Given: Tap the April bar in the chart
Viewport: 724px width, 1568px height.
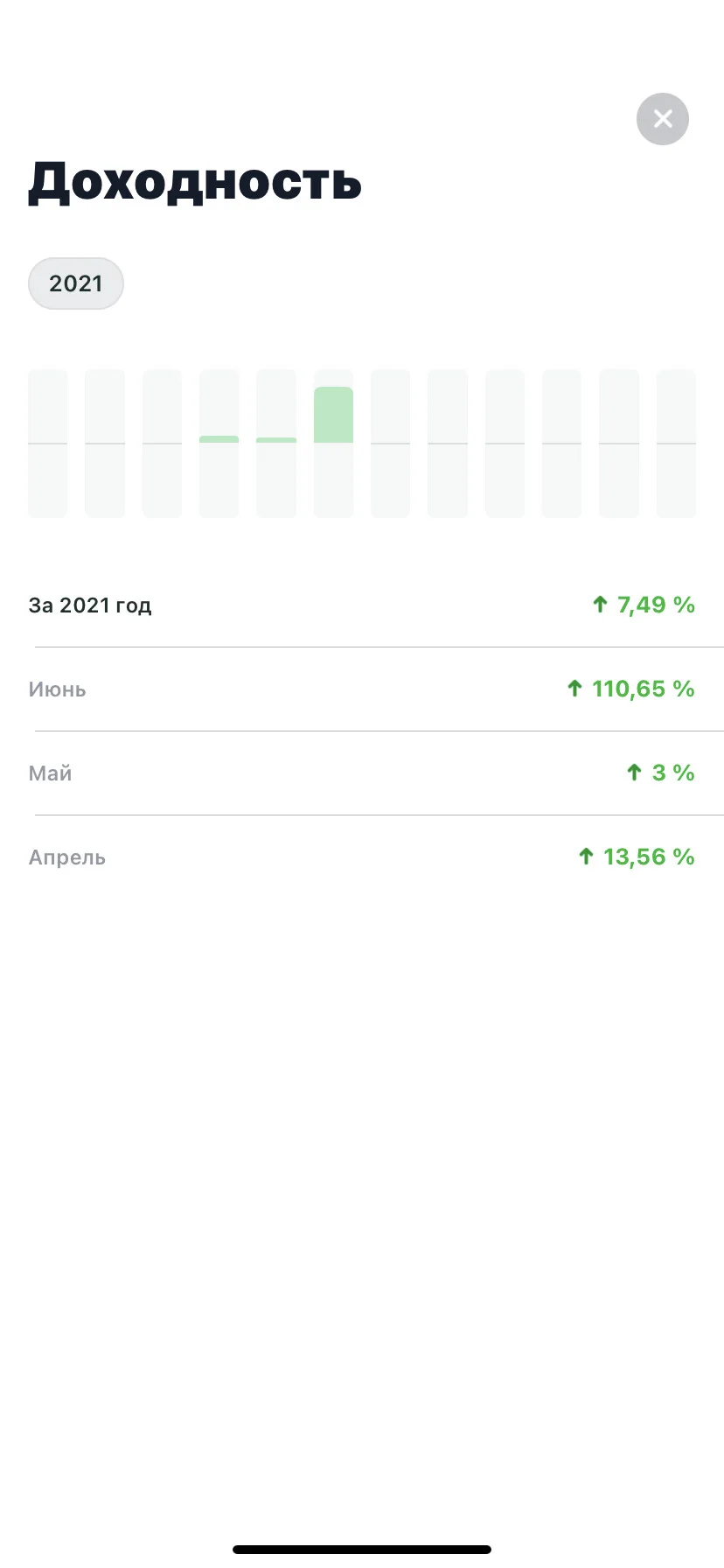Looking at the screenshot, I should (219, 444).
